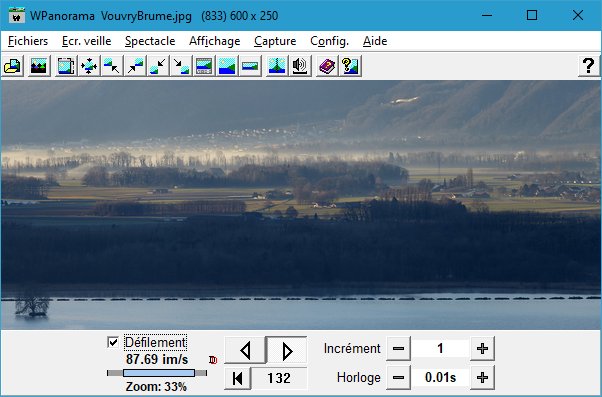Click the arrow-to-lower-left position icon
The height and width of the screenshot is (397, 602).
[x=158, y=66]
